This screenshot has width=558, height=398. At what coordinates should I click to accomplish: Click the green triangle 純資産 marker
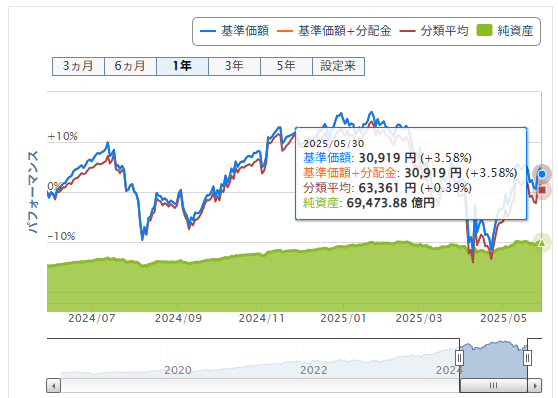click(542, 243)
